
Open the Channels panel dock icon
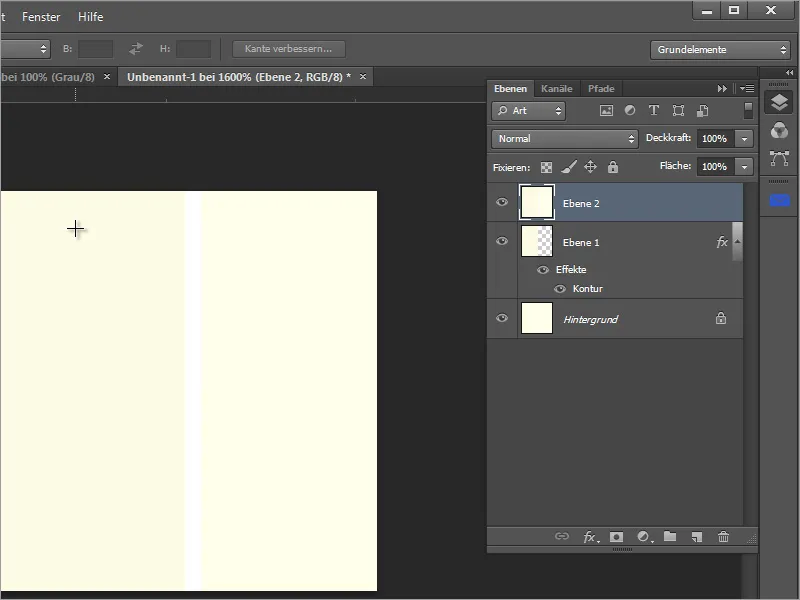click(x=779, y=131)
